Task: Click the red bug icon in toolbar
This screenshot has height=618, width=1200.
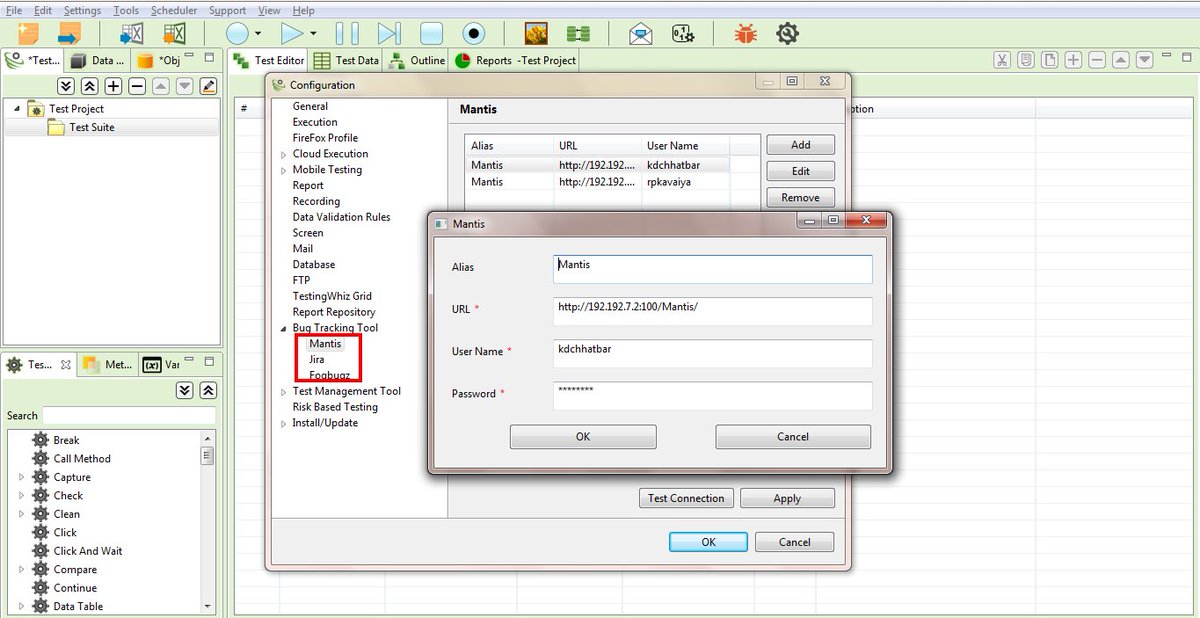Action: click(746, 33)
